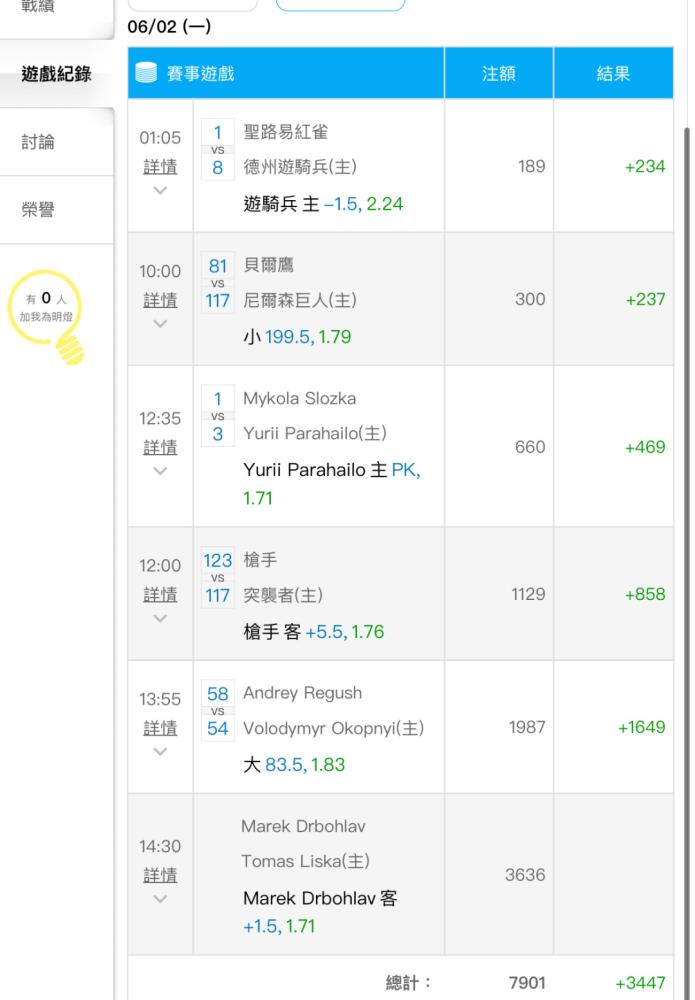Open 詳情 link for 01:05 game
Viewport: 695px width, 1000px height.
160,167
